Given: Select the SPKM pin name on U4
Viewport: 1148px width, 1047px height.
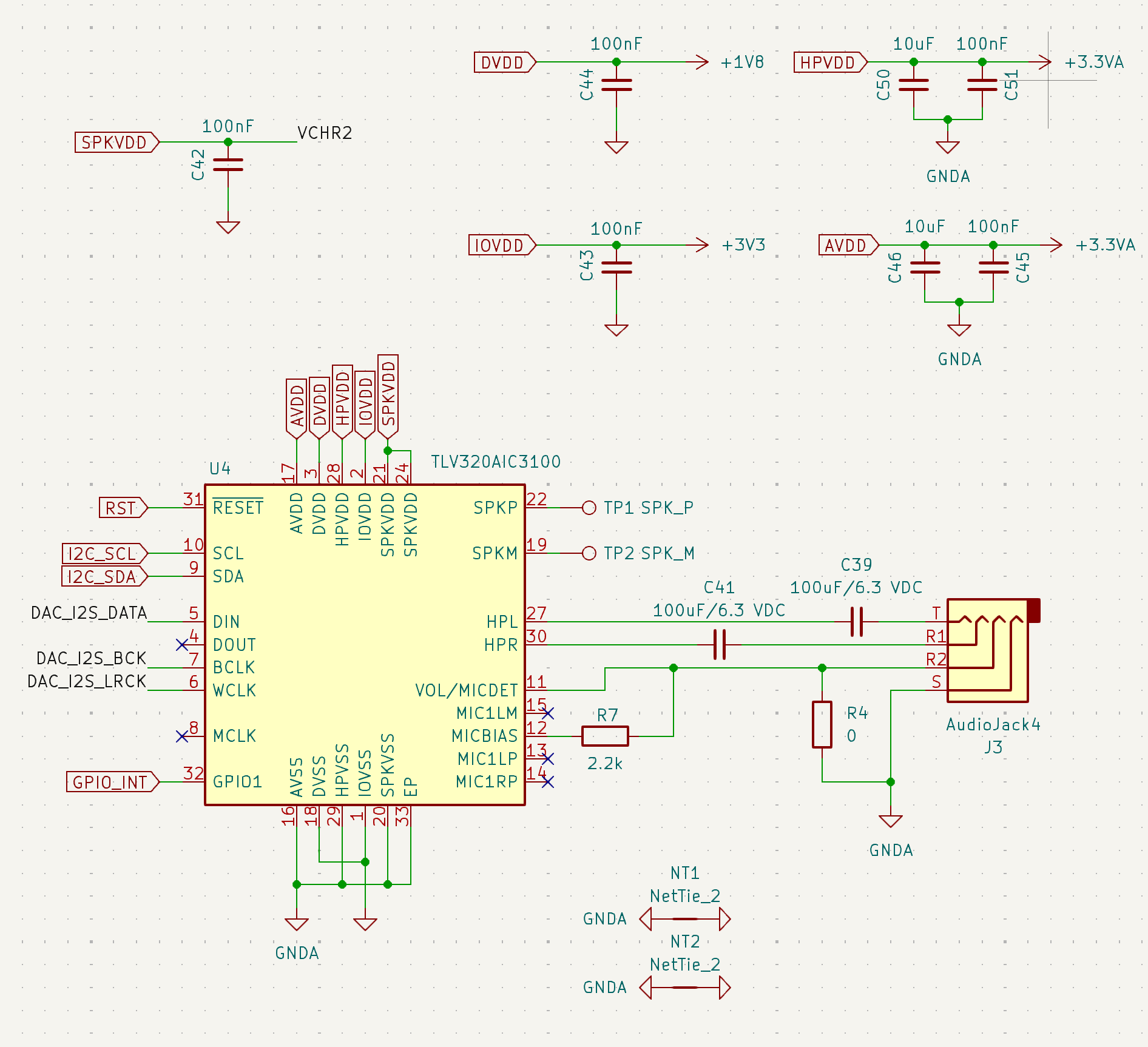Looking at the screenshot, I should click(x=495, y=553).
